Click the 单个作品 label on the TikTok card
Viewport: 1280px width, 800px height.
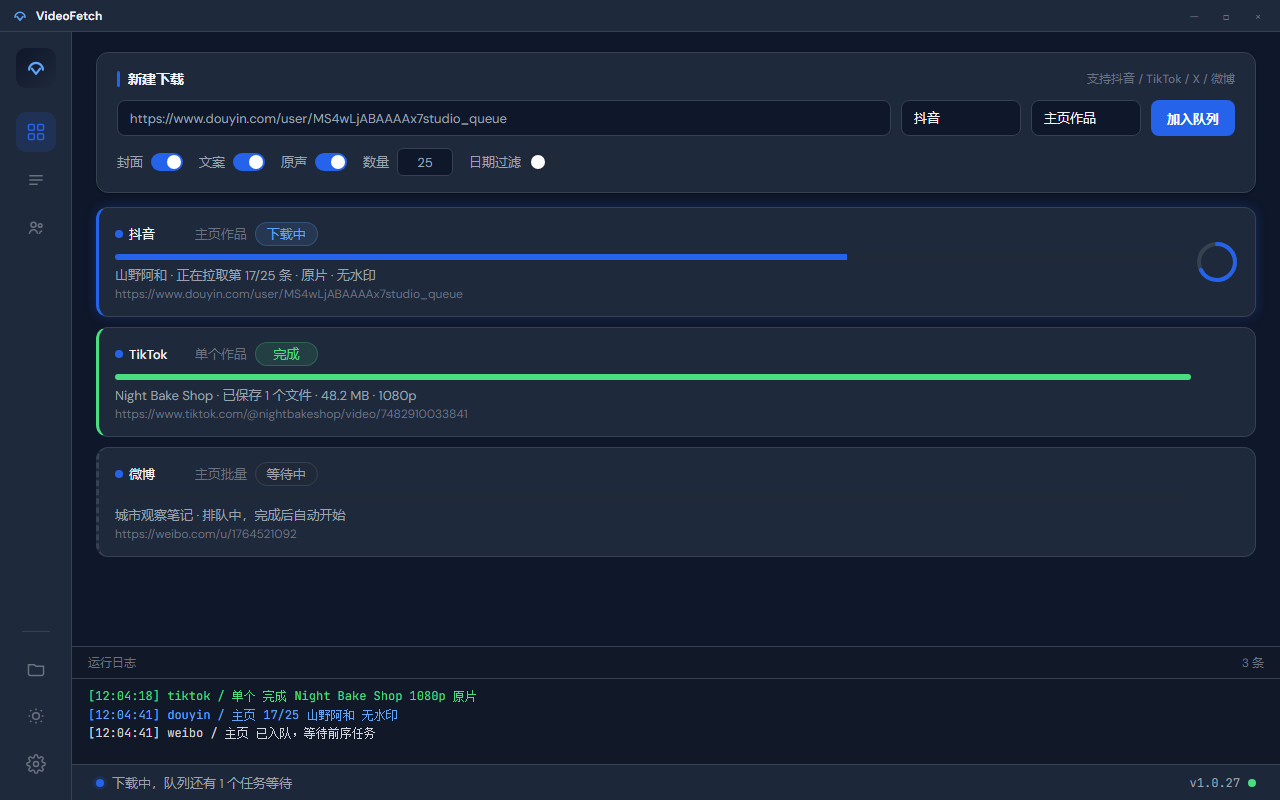(x=221, y=354)
